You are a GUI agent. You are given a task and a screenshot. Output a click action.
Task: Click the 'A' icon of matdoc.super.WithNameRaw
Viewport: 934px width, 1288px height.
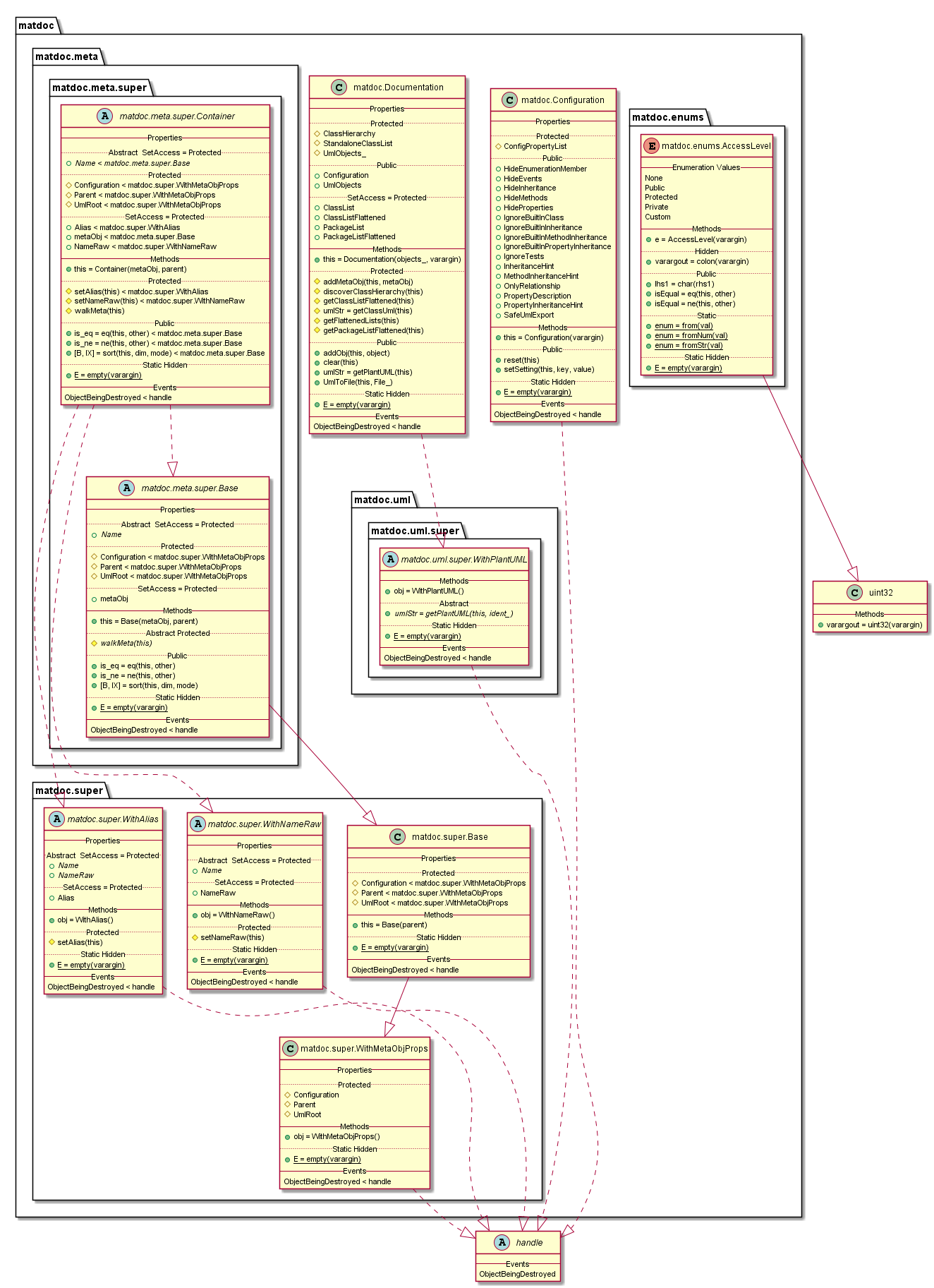(198, 824)
